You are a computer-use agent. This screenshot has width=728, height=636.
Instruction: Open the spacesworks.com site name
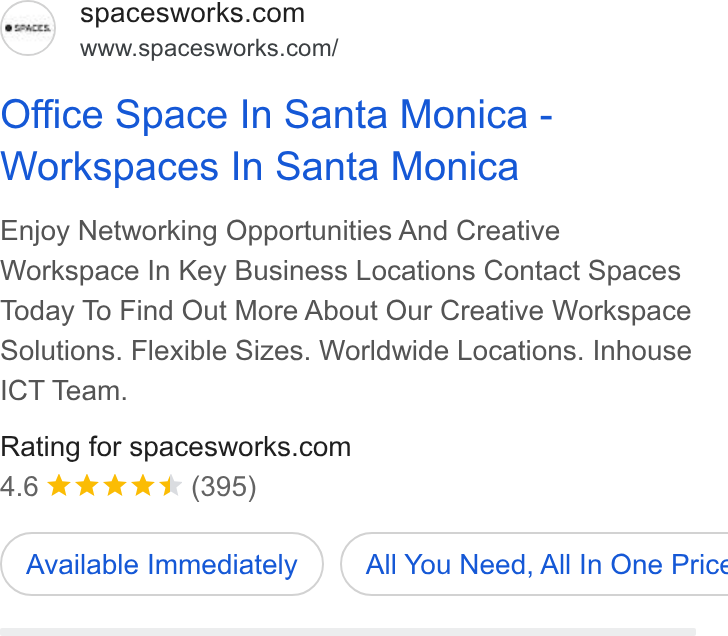click(x=192, y=13)
